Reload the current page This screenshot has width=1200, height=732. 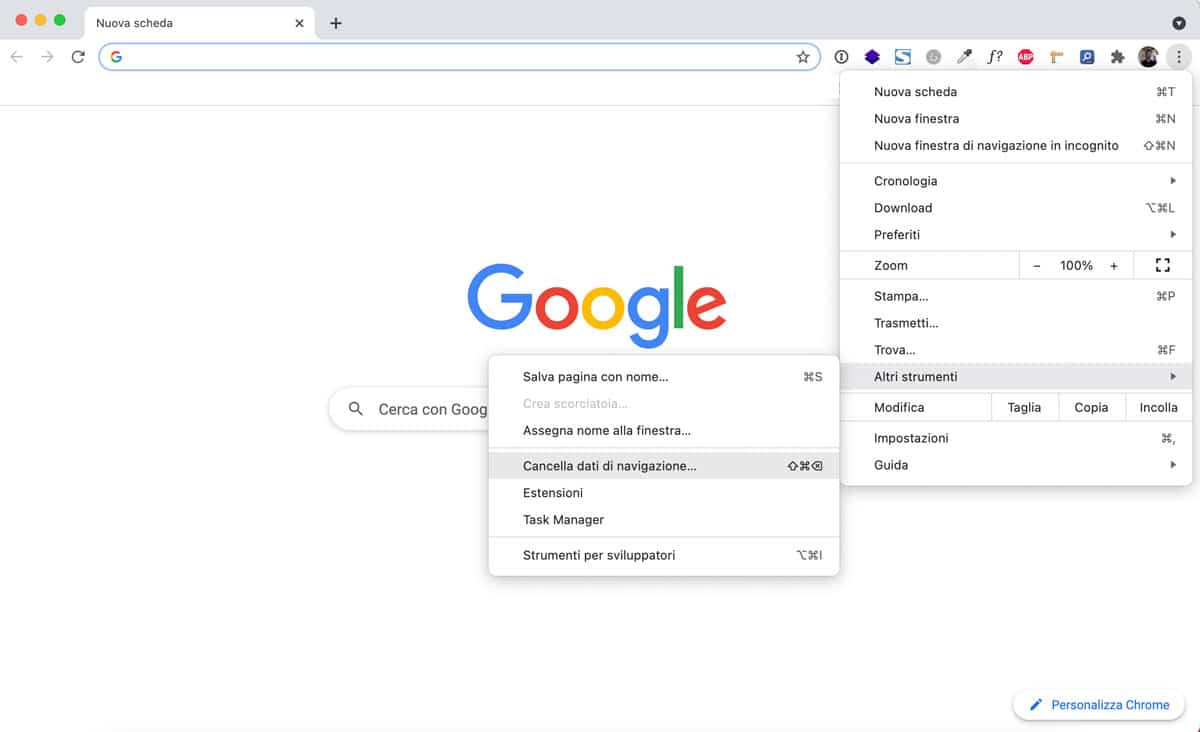pyautogui.click(x=78, y=57)
